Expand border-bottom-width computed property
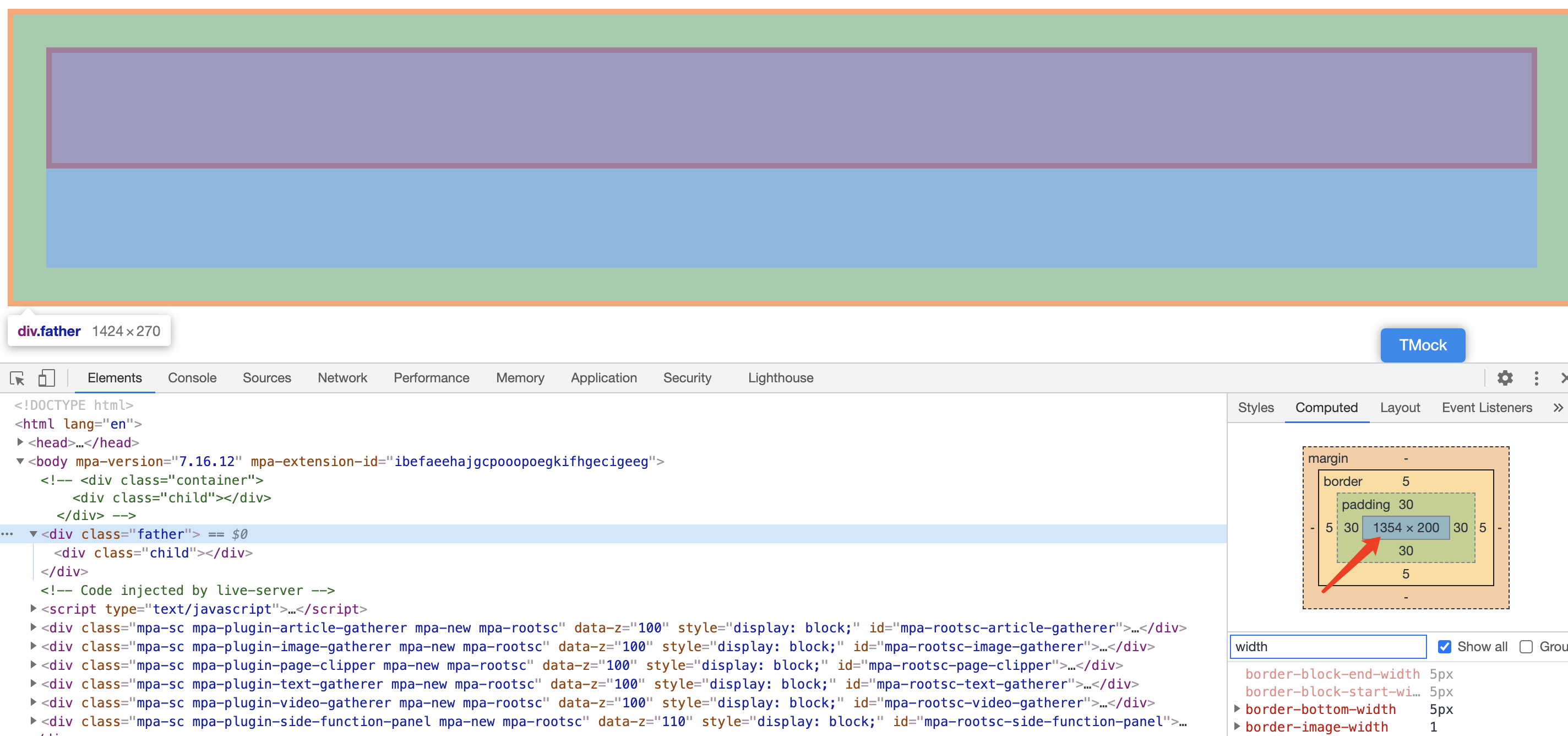 point(1237,708)
